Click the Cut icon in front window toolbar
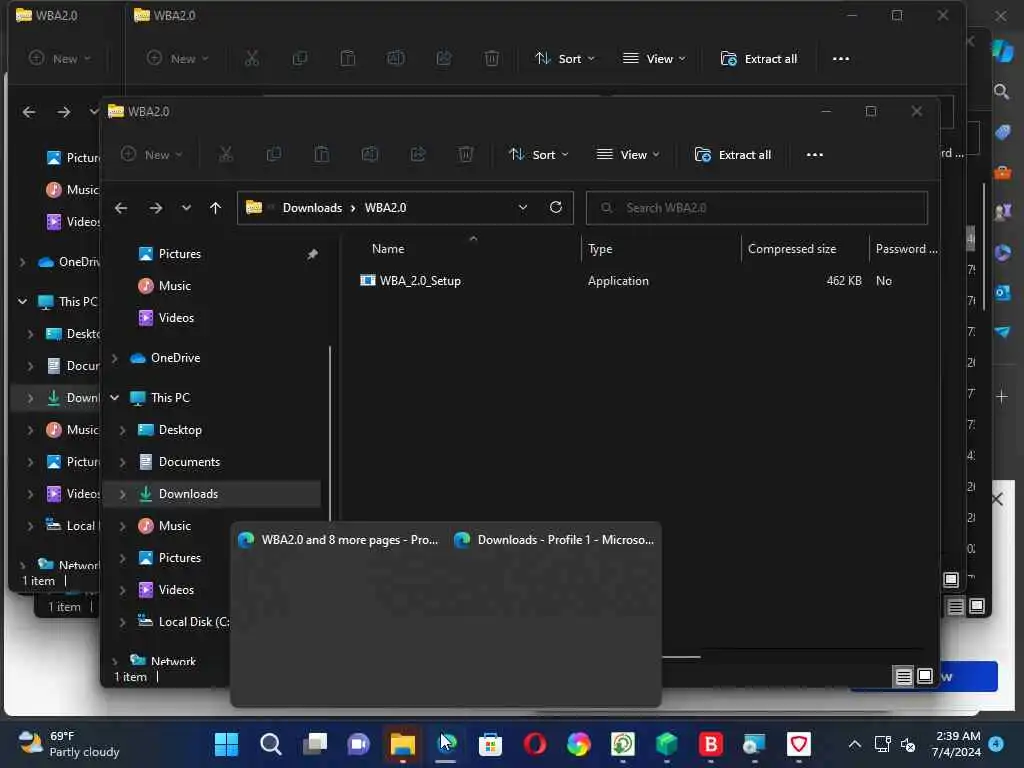 (x=226, y=155)
